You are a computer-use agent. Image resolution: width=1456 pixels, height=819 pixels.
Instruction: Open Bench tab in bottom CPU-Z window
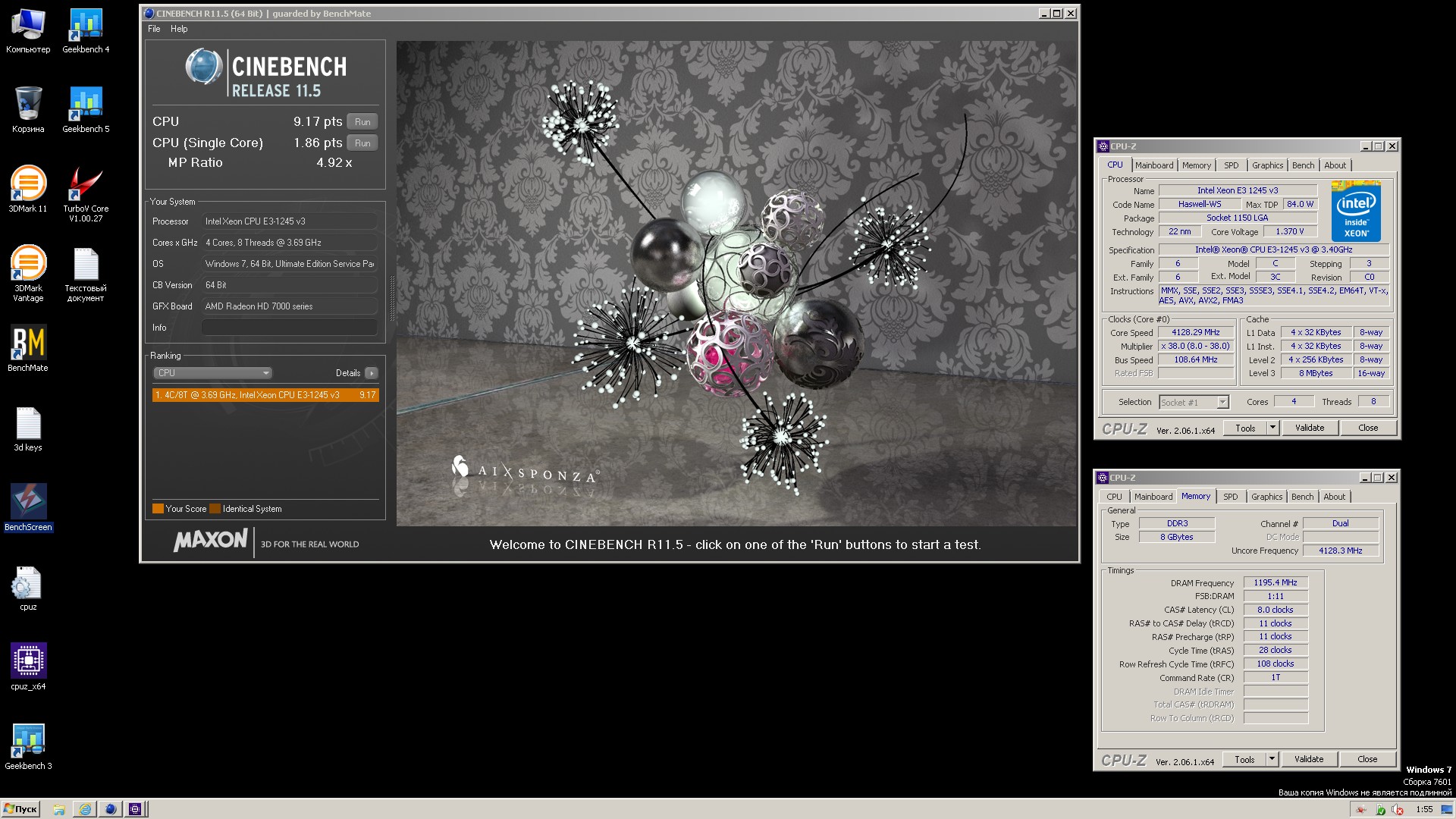pyautogui.click(x=1302, y=497)
